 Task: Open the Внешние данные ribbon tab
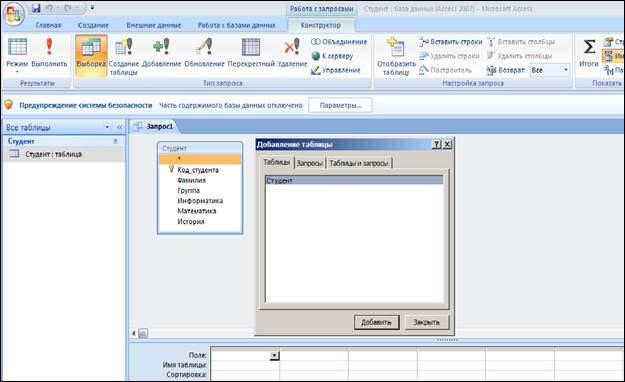pos(153,25)
